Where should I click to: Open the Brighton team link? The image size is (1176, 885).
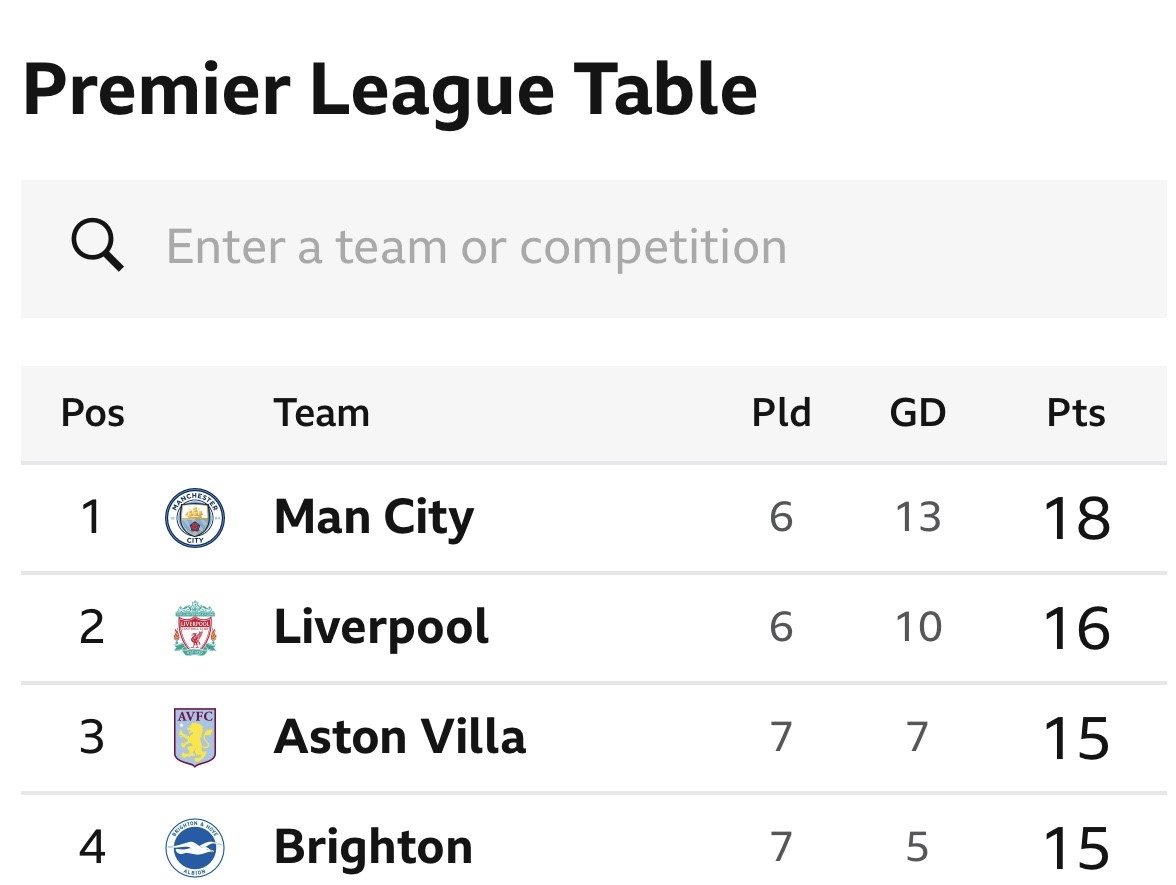tap(374, 848)
